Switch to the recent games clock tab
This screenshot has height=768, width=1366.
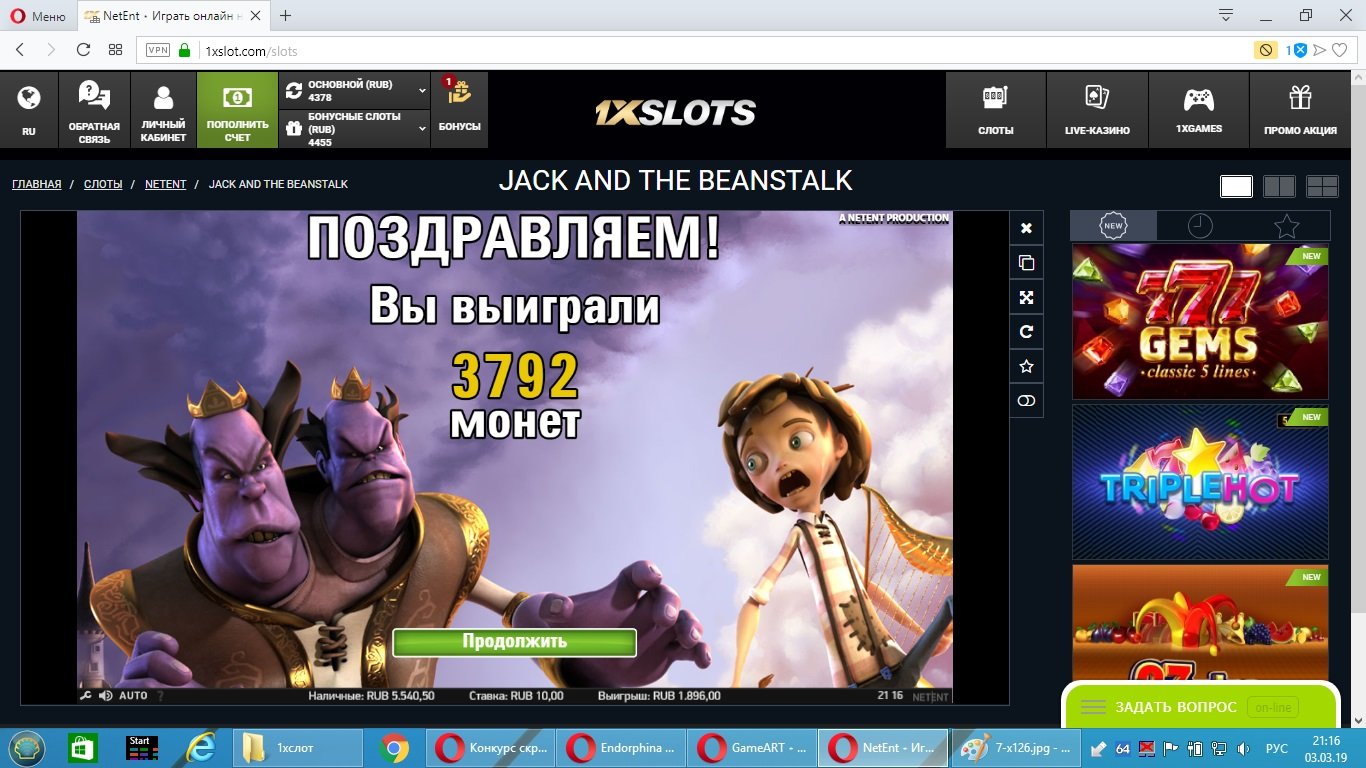click(1200, 226)
